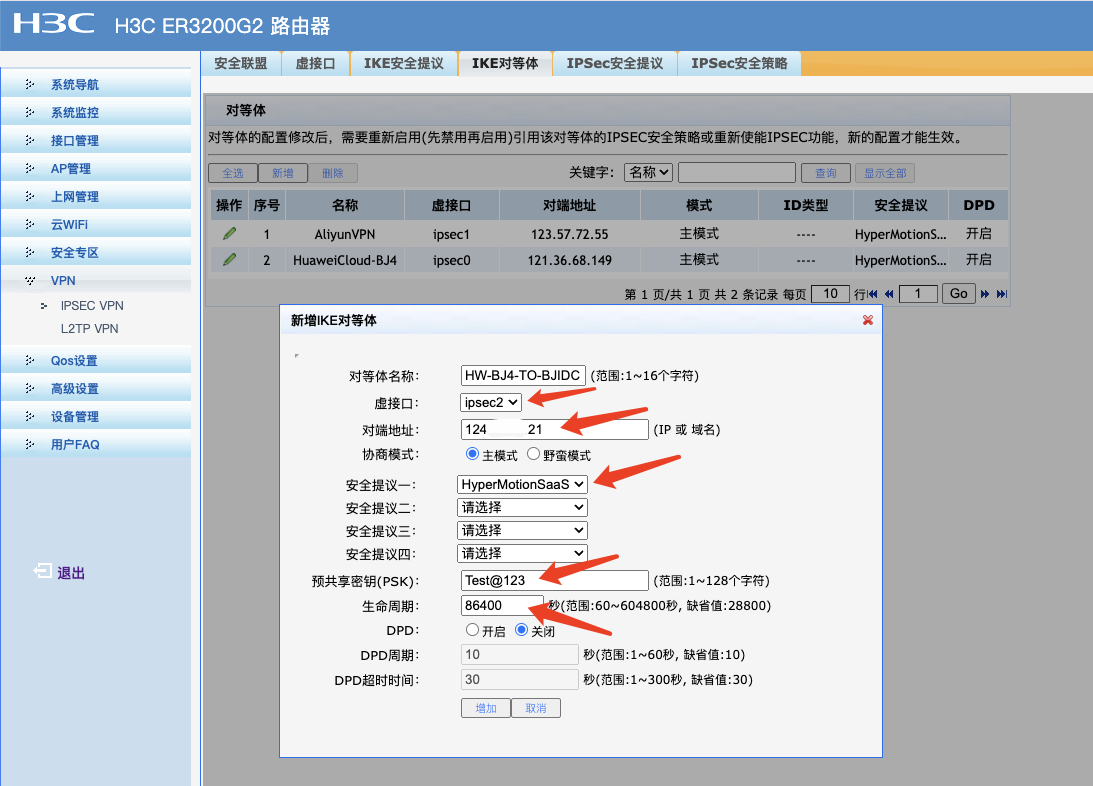1093x786 pixels.
Task: Click the 删除 button
Action: coord(333,173)
